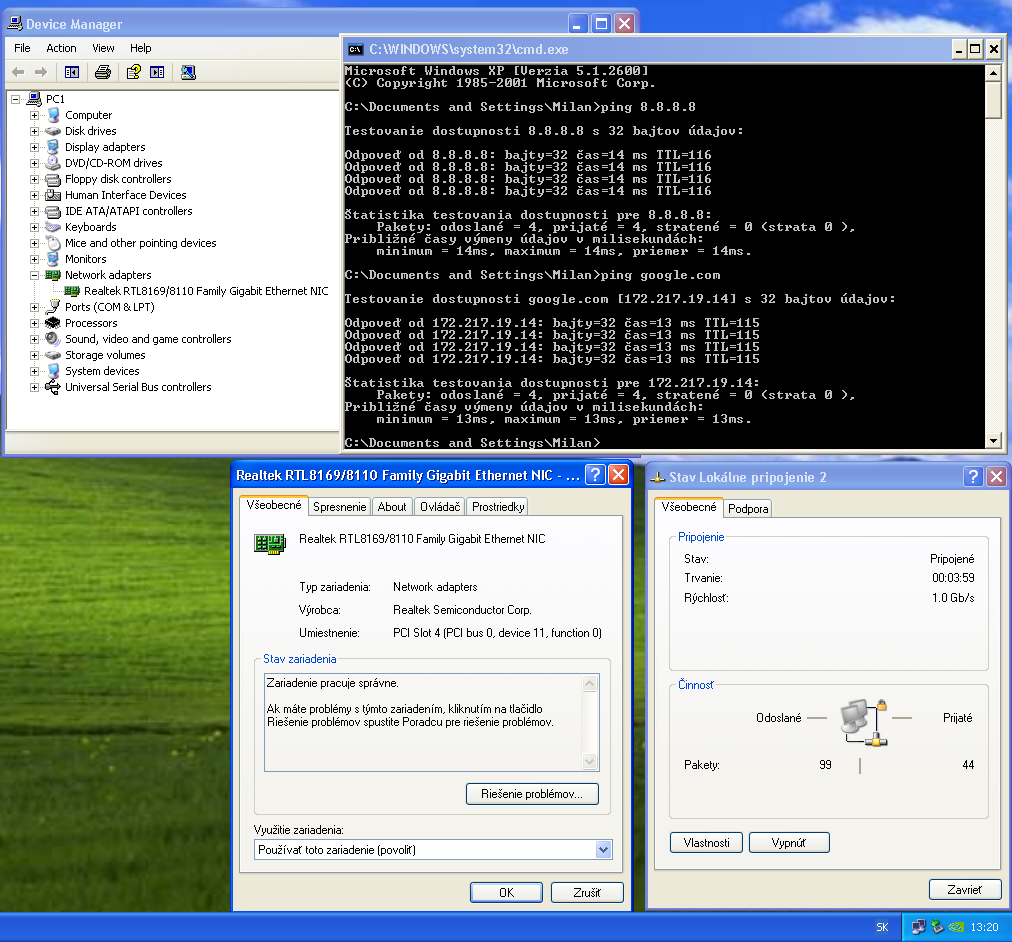
Task: Collapse the PC1 root node
Action: (15, 99)
